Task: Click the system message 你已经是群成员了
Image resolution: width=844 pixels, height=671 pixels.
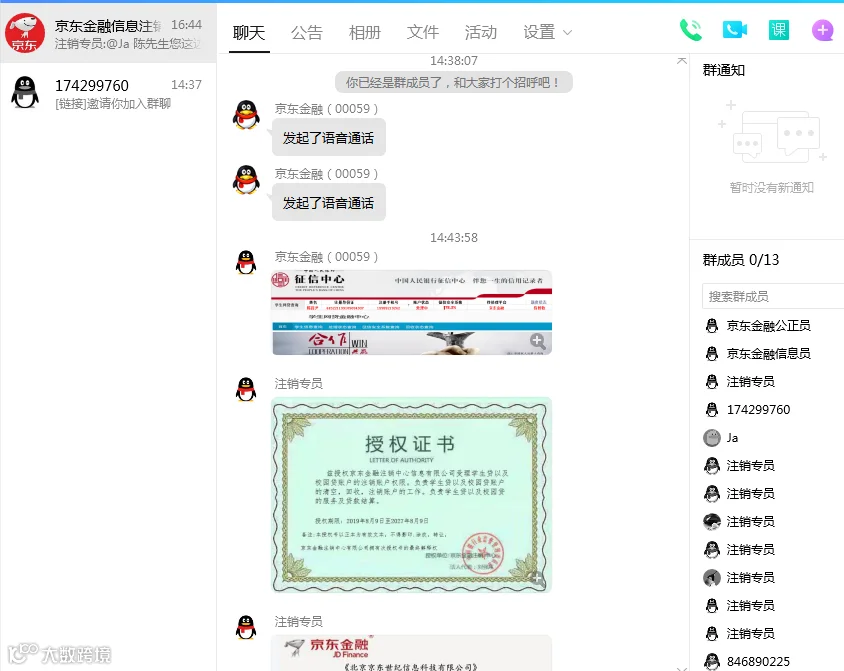Action: click(x=454, y=82)
